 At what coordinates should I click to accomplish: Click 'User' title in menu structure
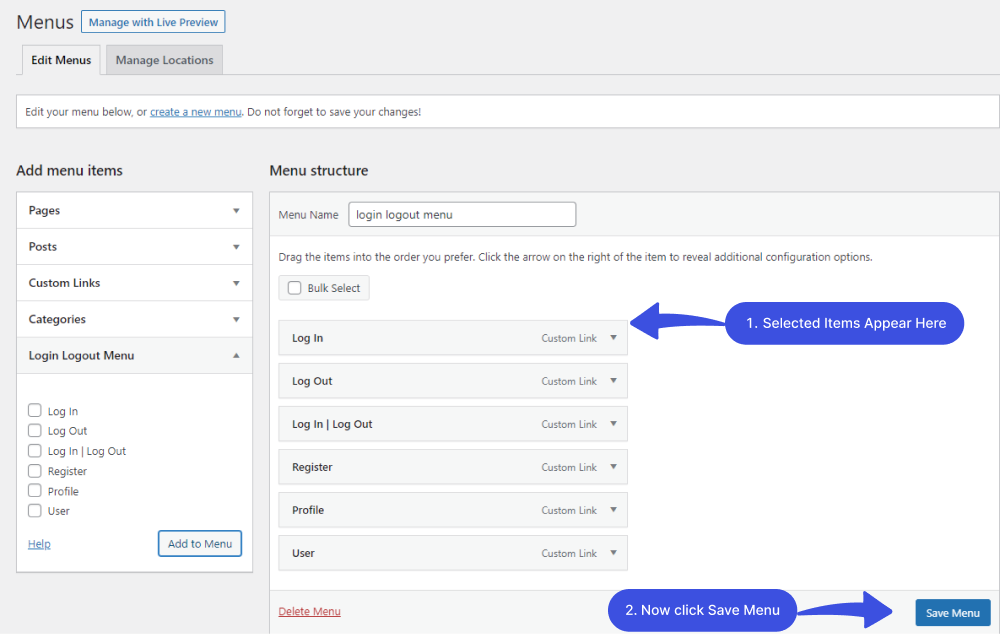pos(303,553)
